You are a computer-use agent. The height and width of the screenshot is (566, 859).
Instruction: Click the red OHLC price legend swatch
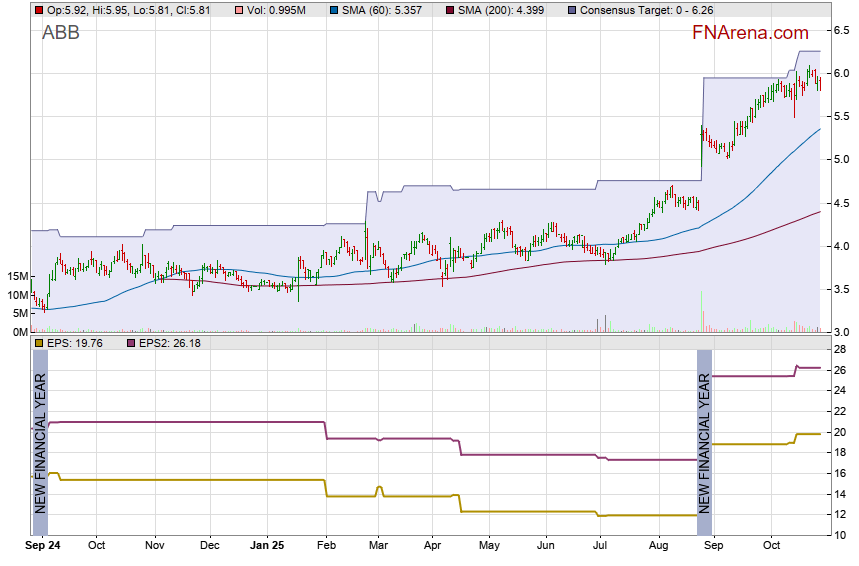(x=39, y=10)
